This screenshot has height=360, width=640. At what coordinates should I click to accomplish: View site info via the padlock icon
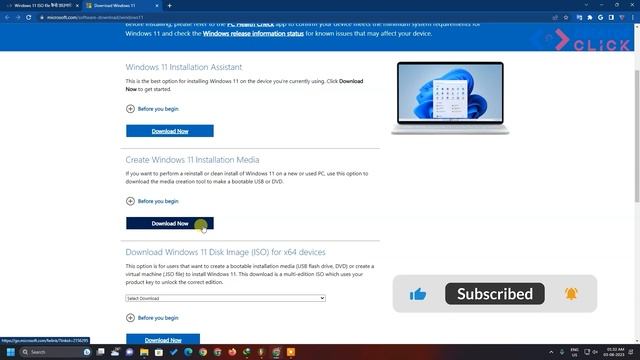pyautogui.click(x=42, y=18)
